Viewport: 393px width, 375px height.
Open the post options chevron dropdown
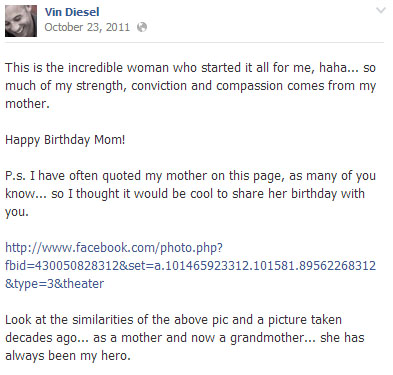pyautogui.click(x=380, y=11)
